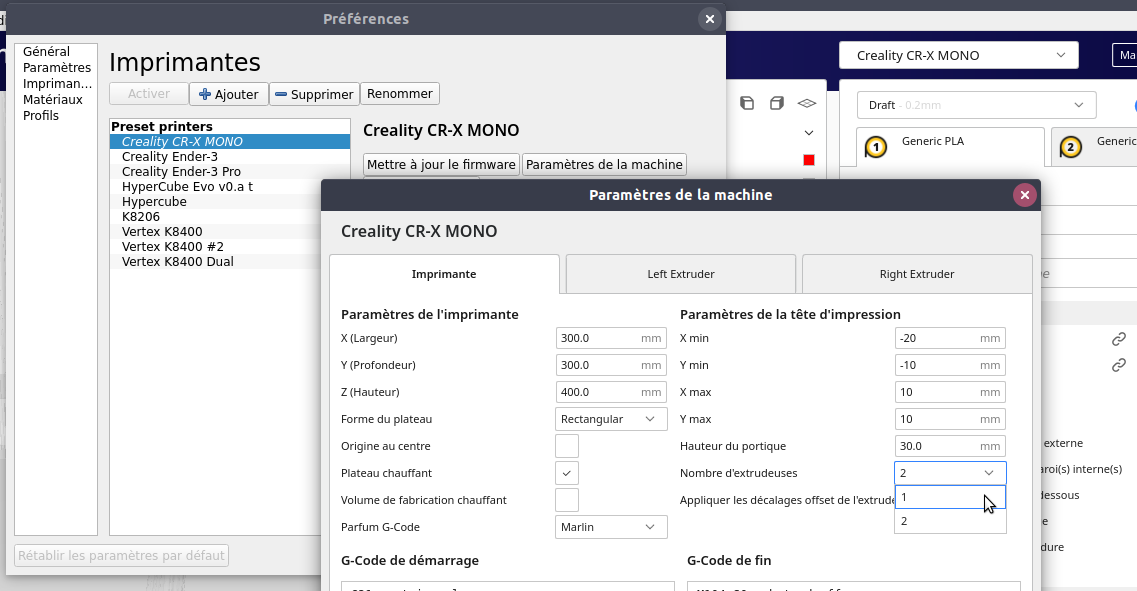Click the minus icon on Supprimer button
1137x591 pixels.
[281, 94]
